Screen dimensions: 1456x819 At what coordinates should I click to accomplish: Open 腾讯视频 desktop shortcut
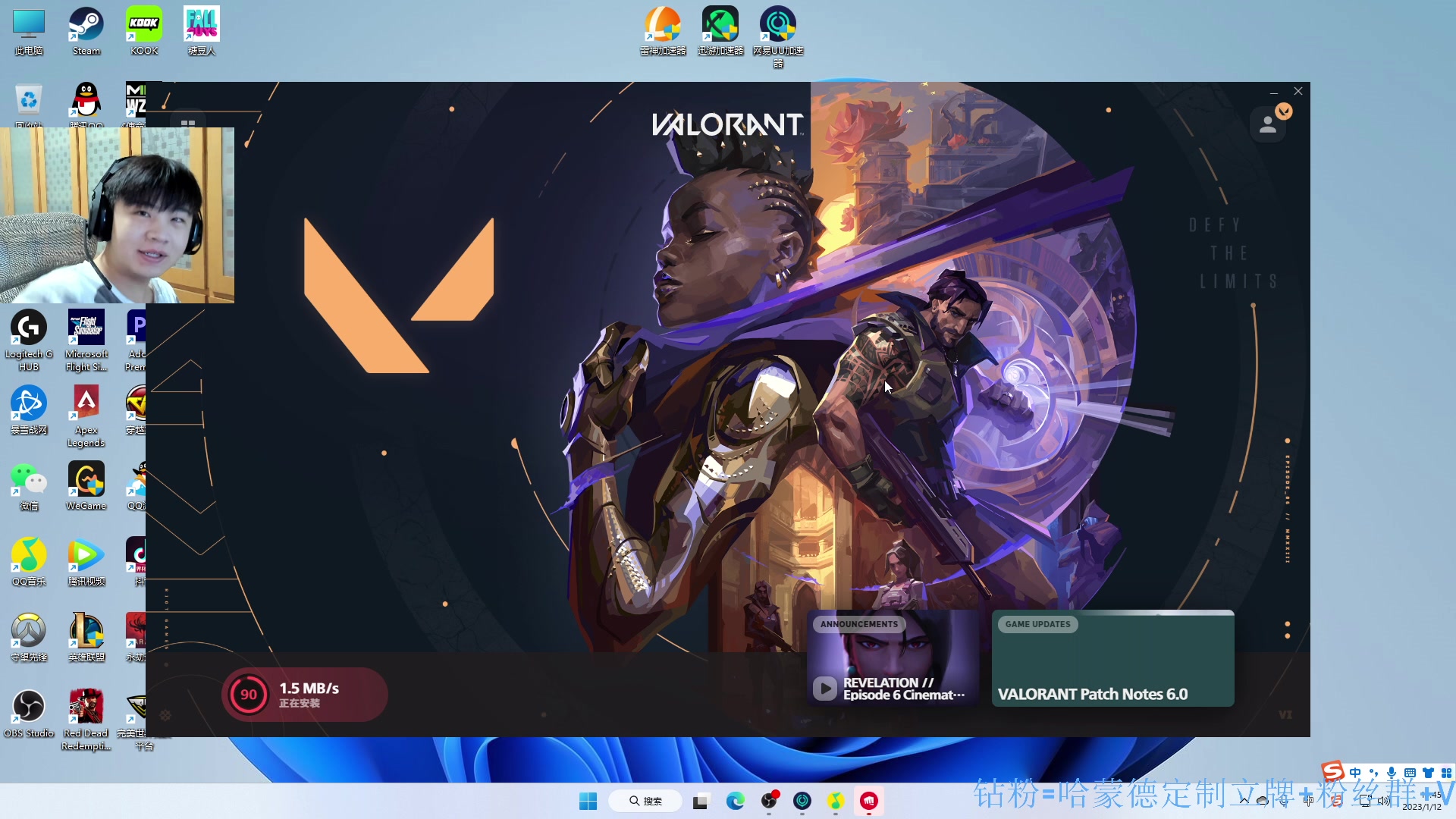tap(86, 562)
